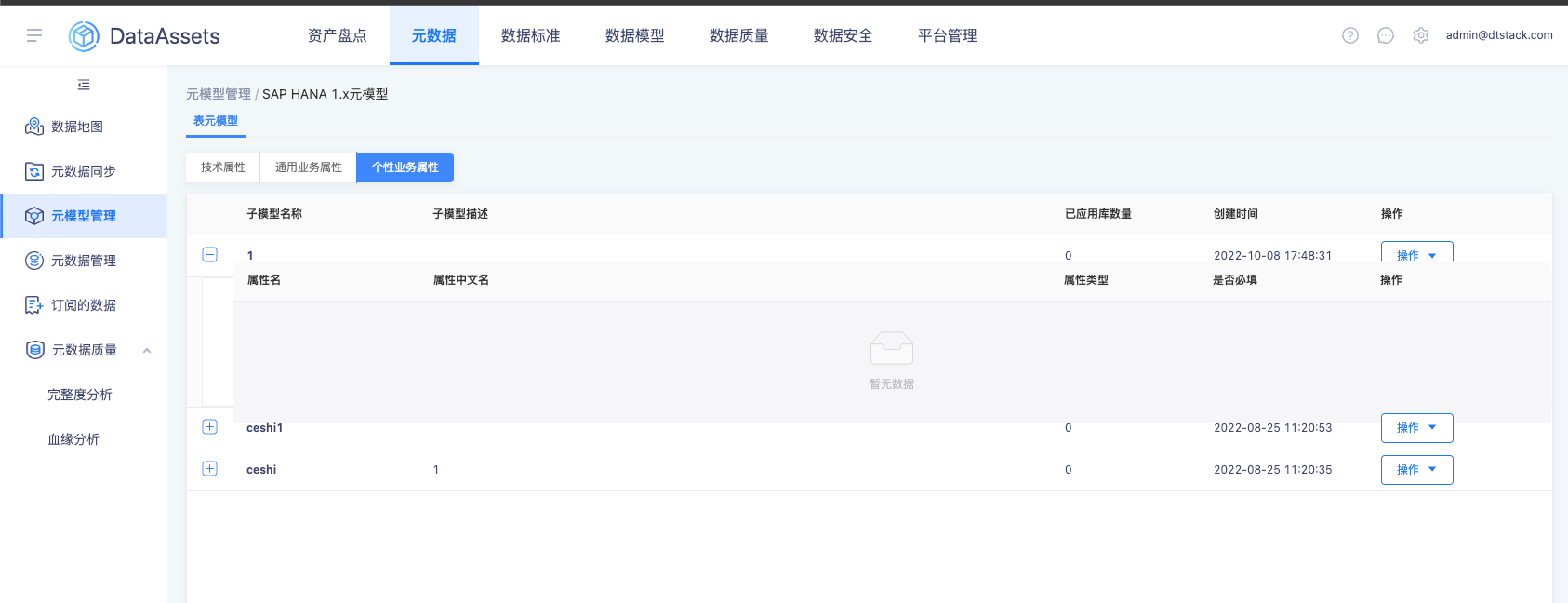Viewport: 1568px width, 603px height.
Task: Click the DataAssets title text
Action: point(165,36)
